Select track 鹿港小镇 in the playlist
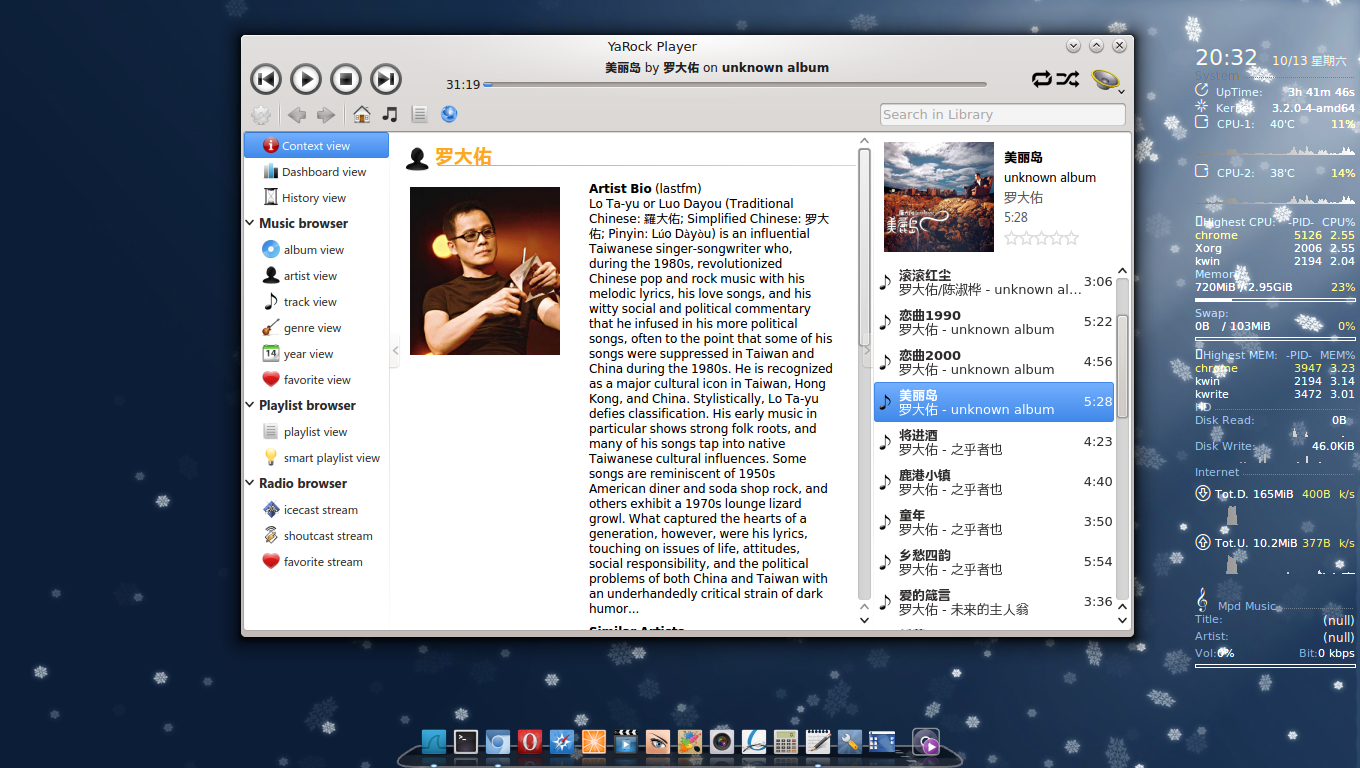1360x768 pixels. click(x=994, y=482)
